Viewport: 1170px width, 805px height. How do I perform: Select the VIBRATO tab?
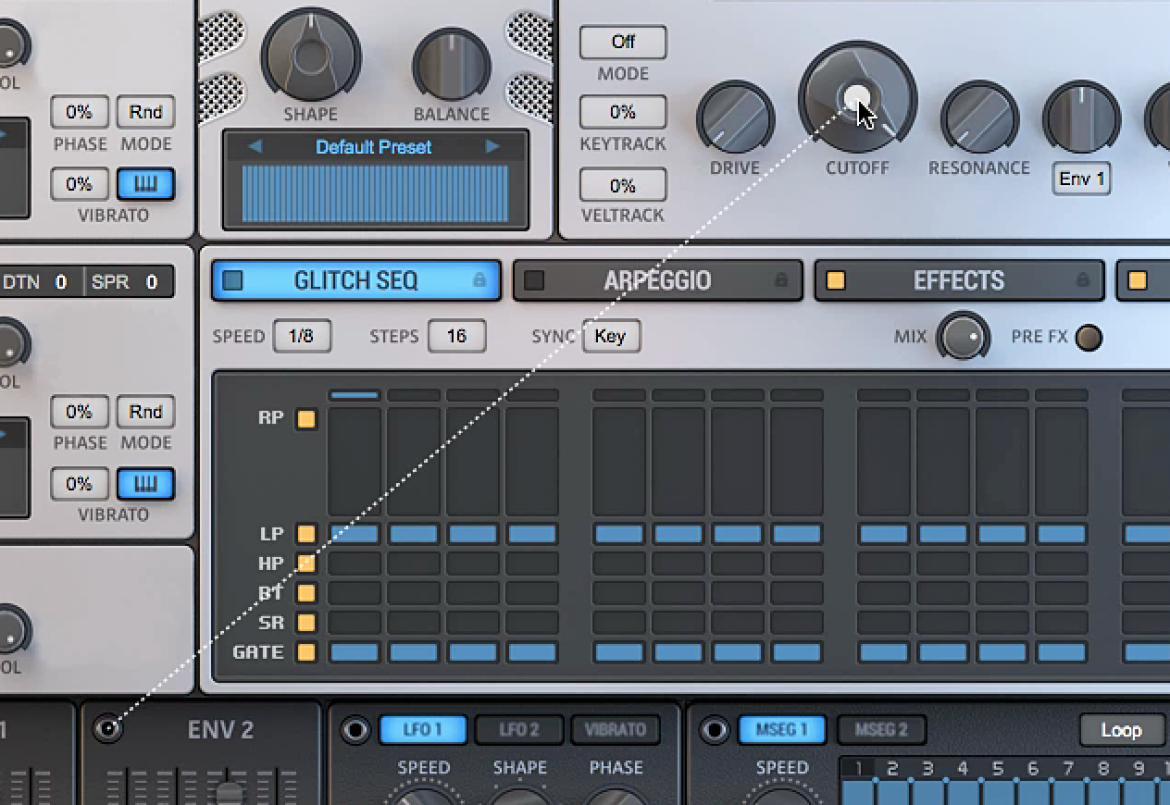click(x=616, y=730)
